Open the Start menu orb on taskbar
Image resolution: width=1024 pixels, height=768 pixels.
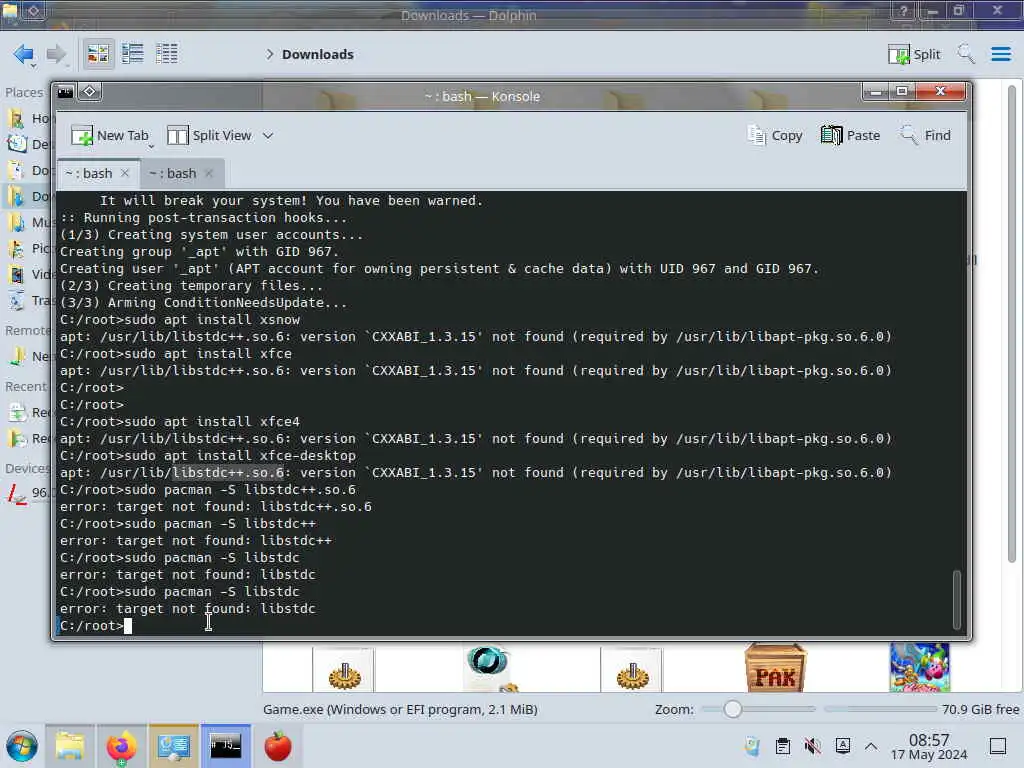coord(22,746)
